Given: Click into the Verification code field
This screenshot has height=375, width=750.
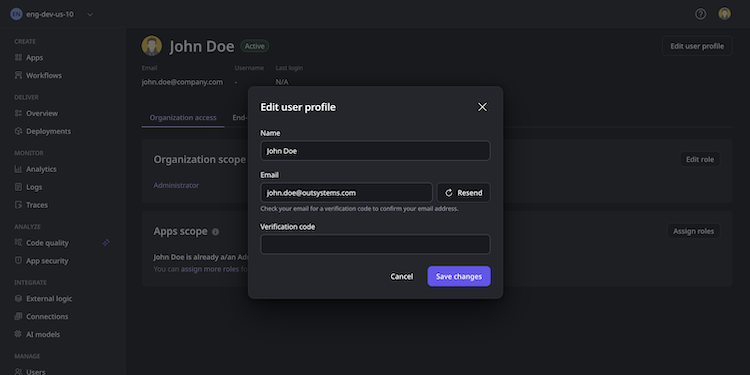Looking at the screenshot, I should pos(375,244).
